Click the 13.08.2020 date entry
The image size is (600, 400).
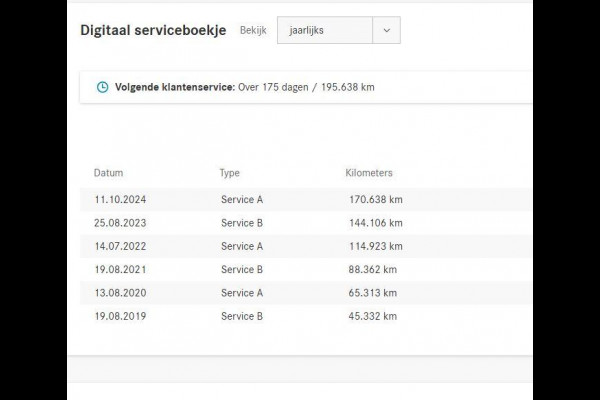[117, 293]
